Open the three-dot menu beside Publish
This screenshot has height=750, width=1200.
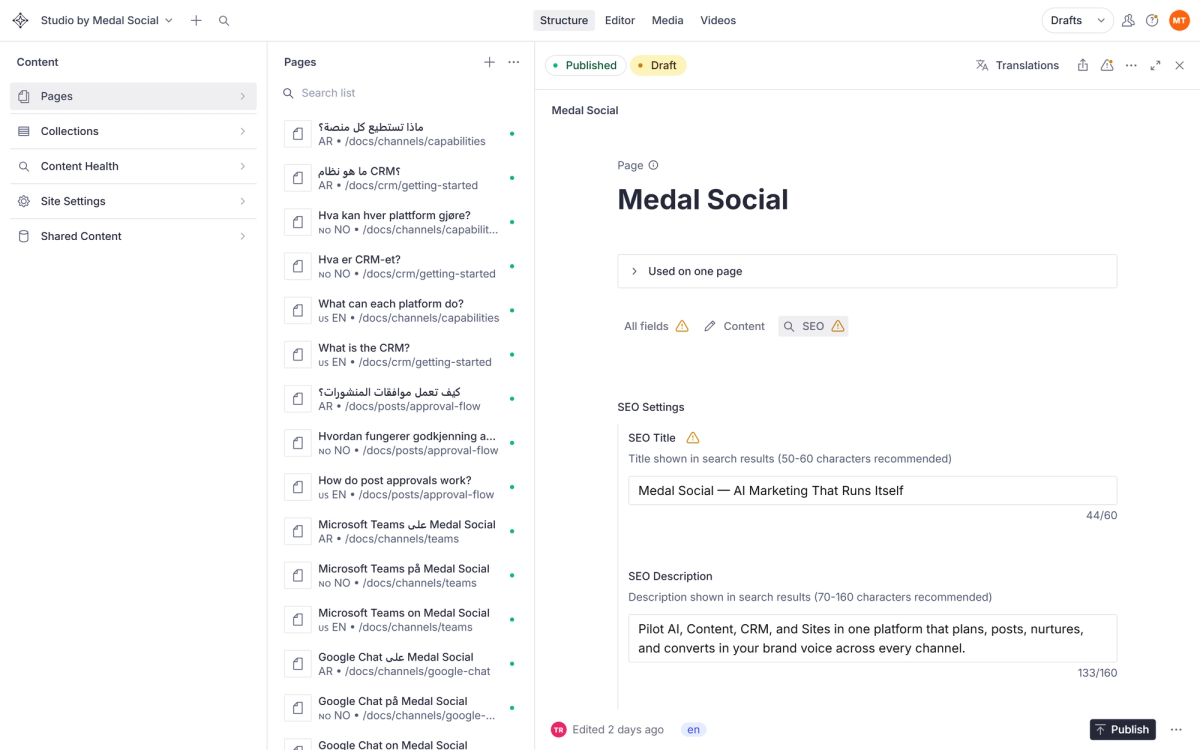[1176, 730]
